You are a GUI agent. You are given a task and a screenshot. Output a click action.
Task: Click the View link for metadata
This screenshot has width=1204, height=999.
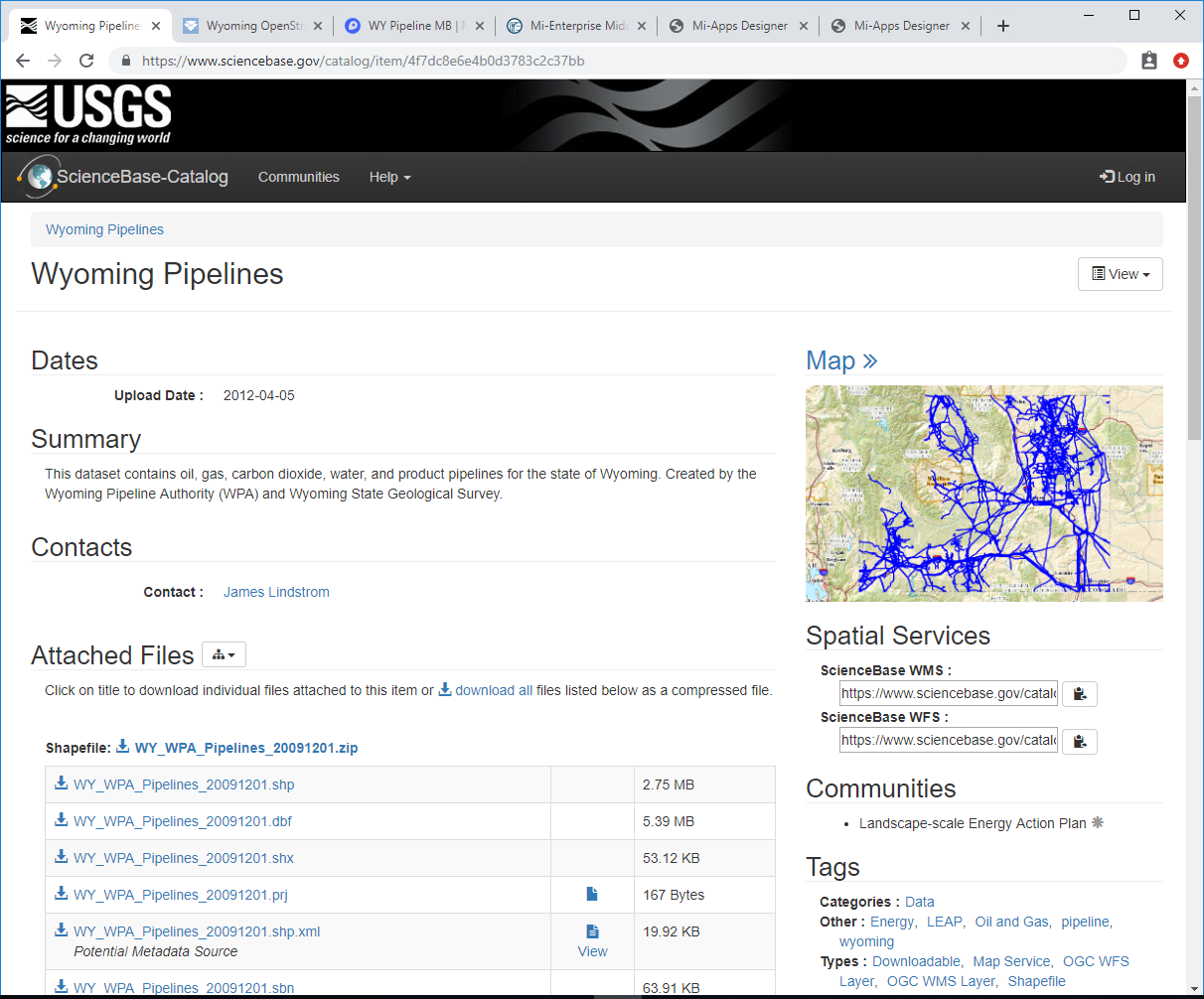tap(593, 951)
